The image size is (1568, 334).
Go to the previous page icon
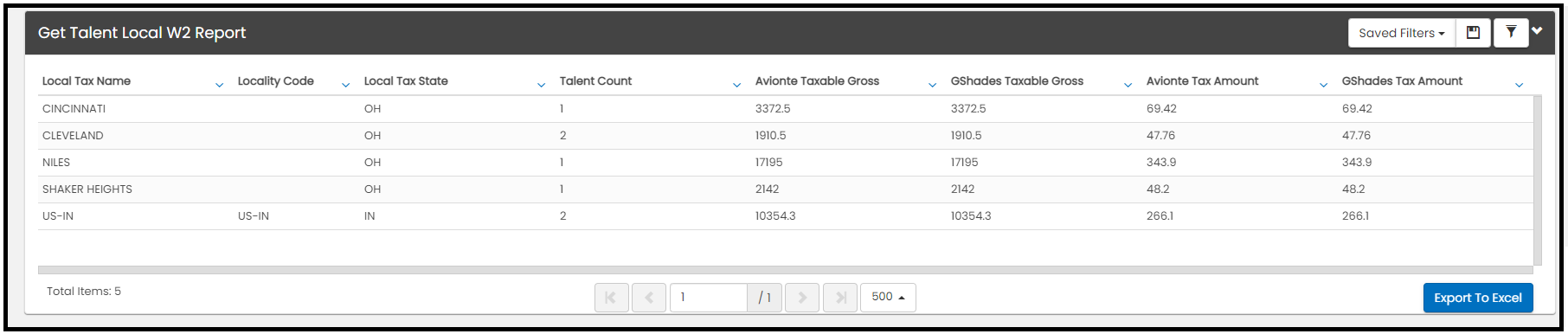point(649,298)
